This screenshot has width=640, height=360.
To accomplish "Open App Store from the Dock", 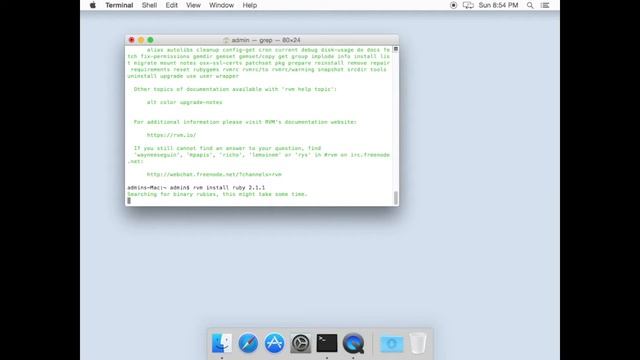I will tap(274, 343).
